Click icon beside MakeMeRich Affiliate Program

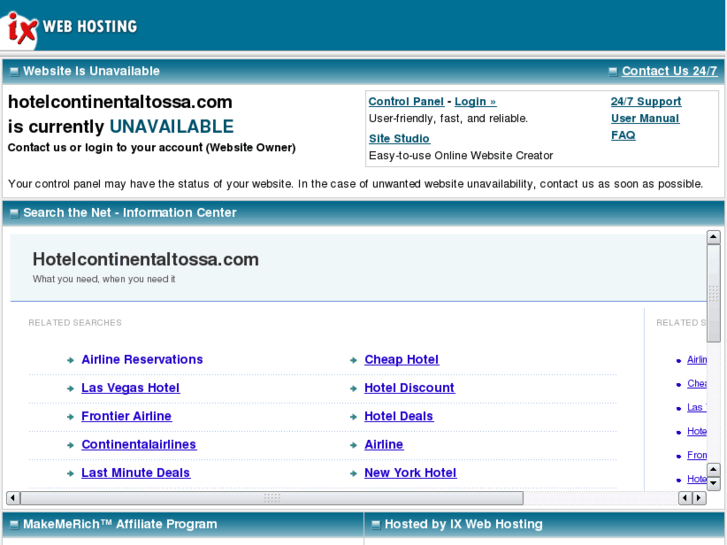(x=14, y=525)
